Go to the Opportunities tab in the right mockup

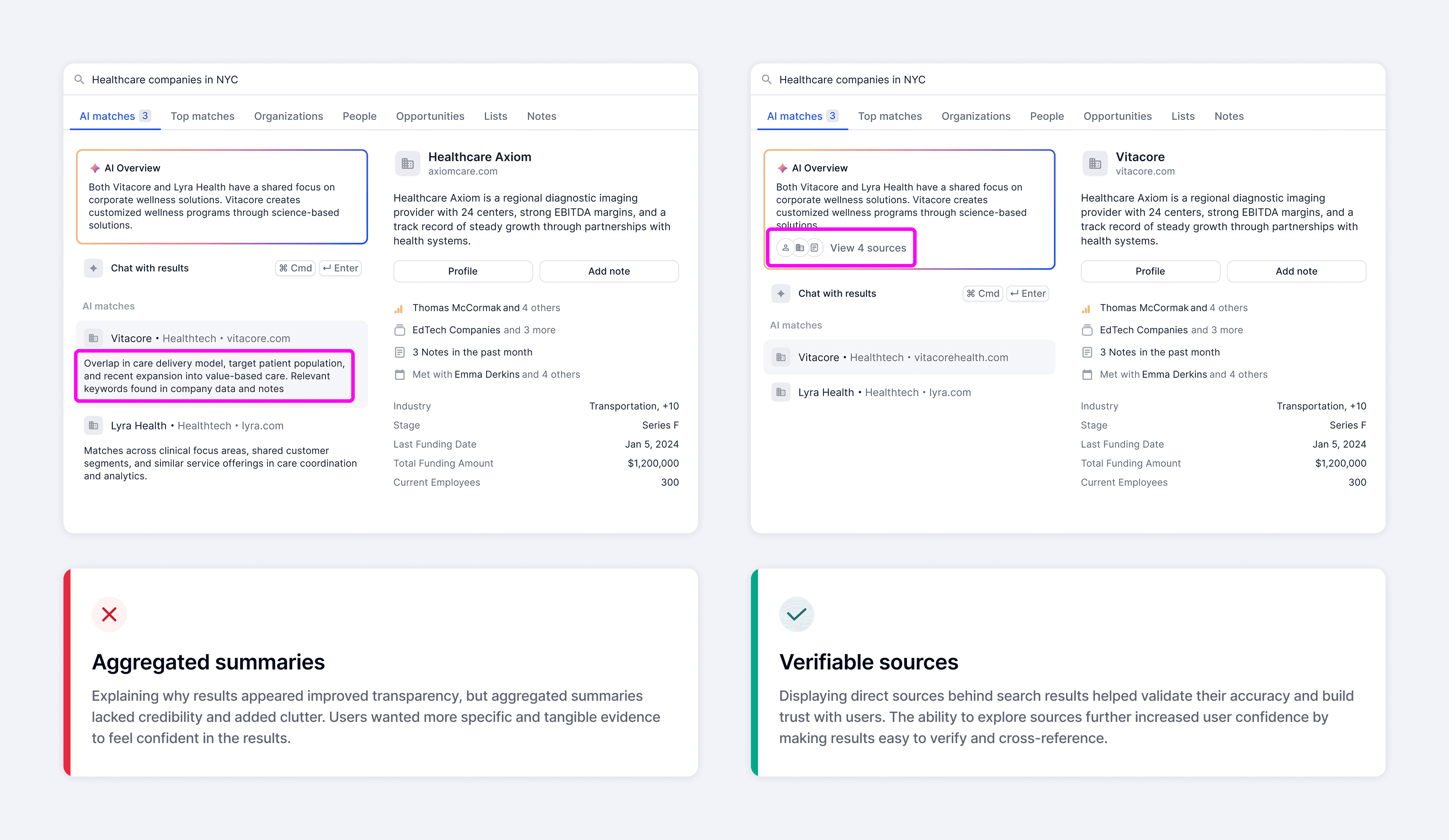point(1118,116)
